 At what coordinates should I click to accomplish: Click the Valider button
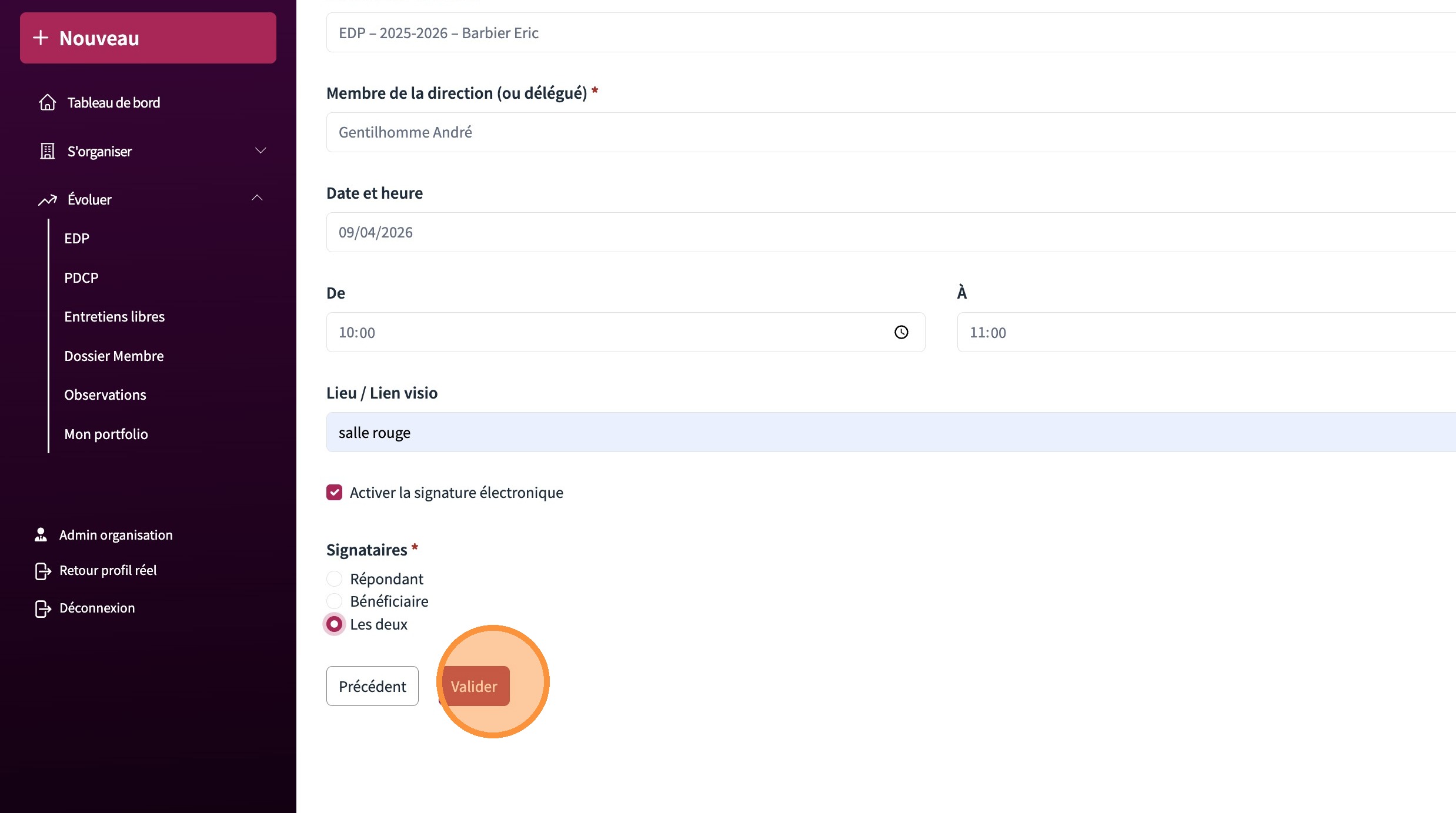(475, 686)
